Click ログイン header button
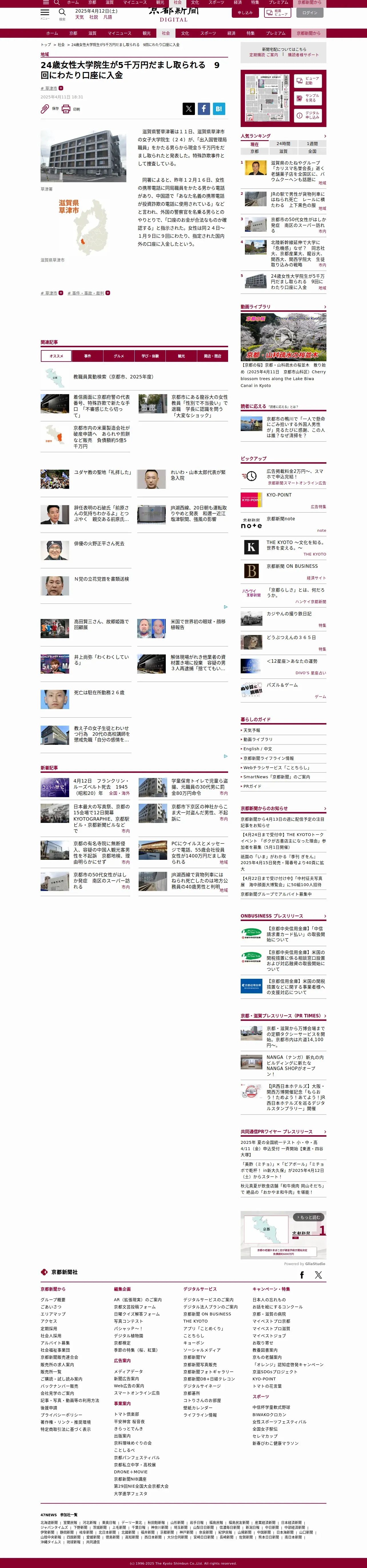Image resolution: width=367 pixels, height=1568 pixels. point(310,13)
